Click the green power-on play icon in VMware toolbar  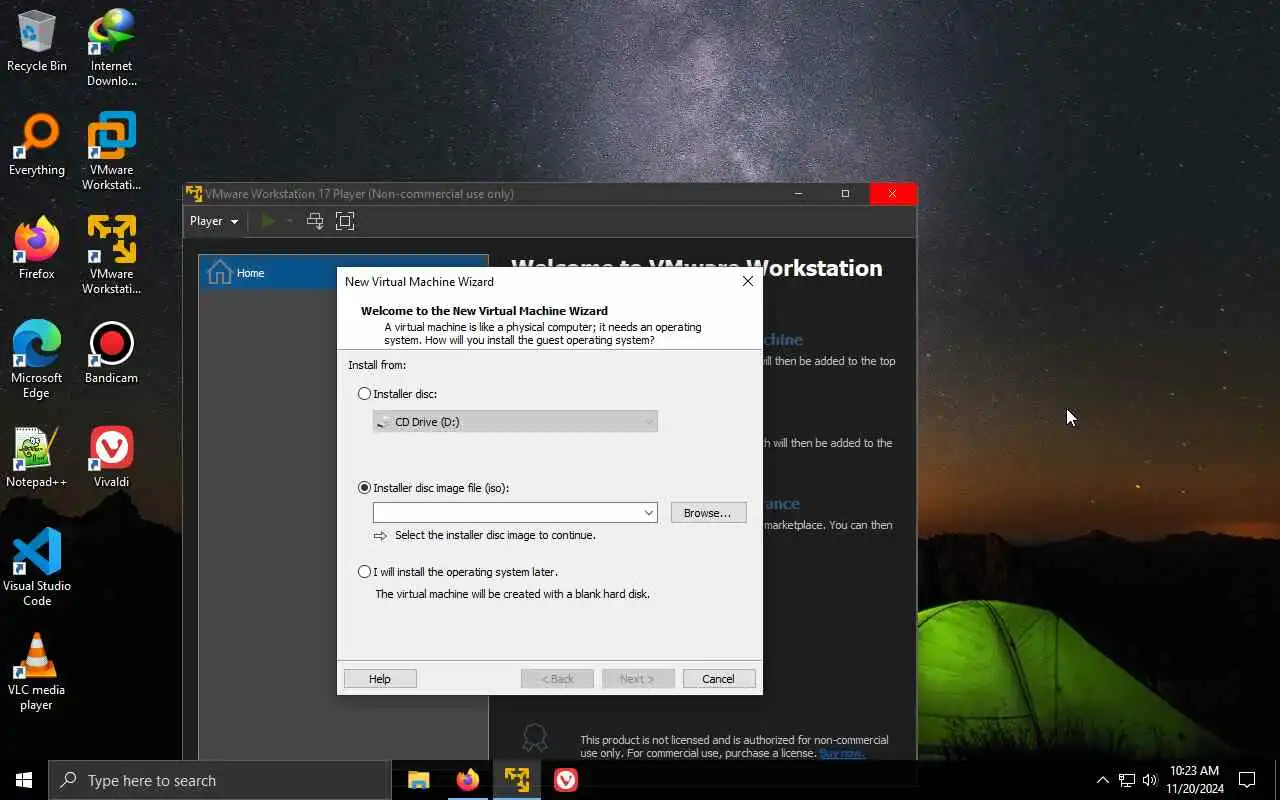coord(267,221)
